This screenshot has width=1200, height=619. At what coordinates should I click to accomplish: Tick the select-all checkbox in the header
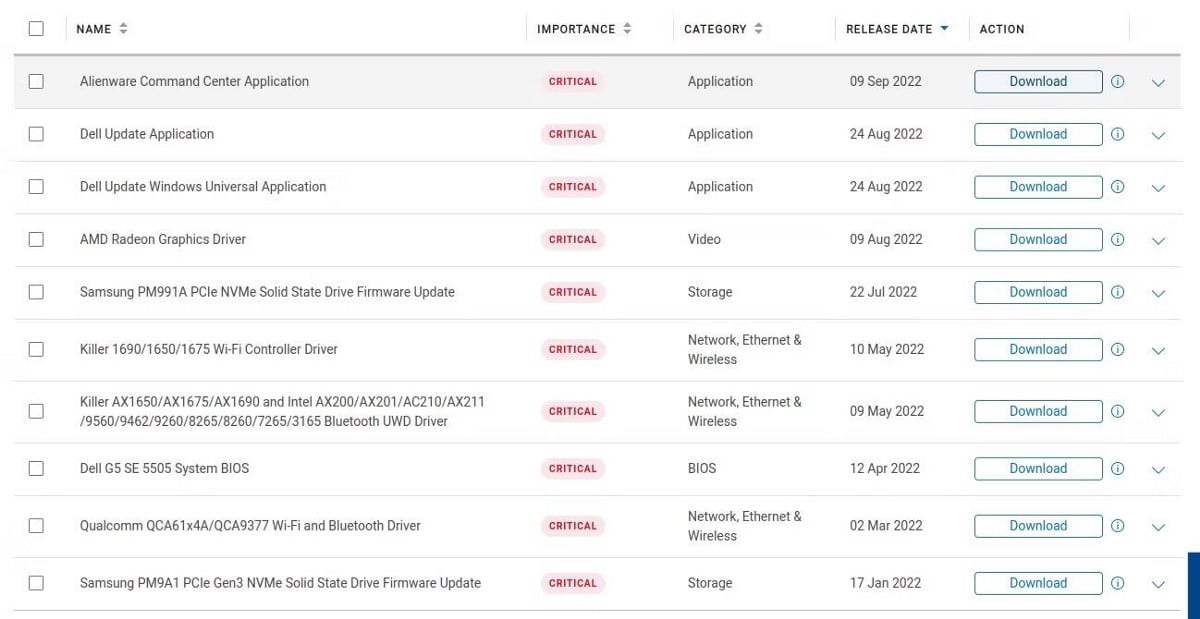[36, 29]
